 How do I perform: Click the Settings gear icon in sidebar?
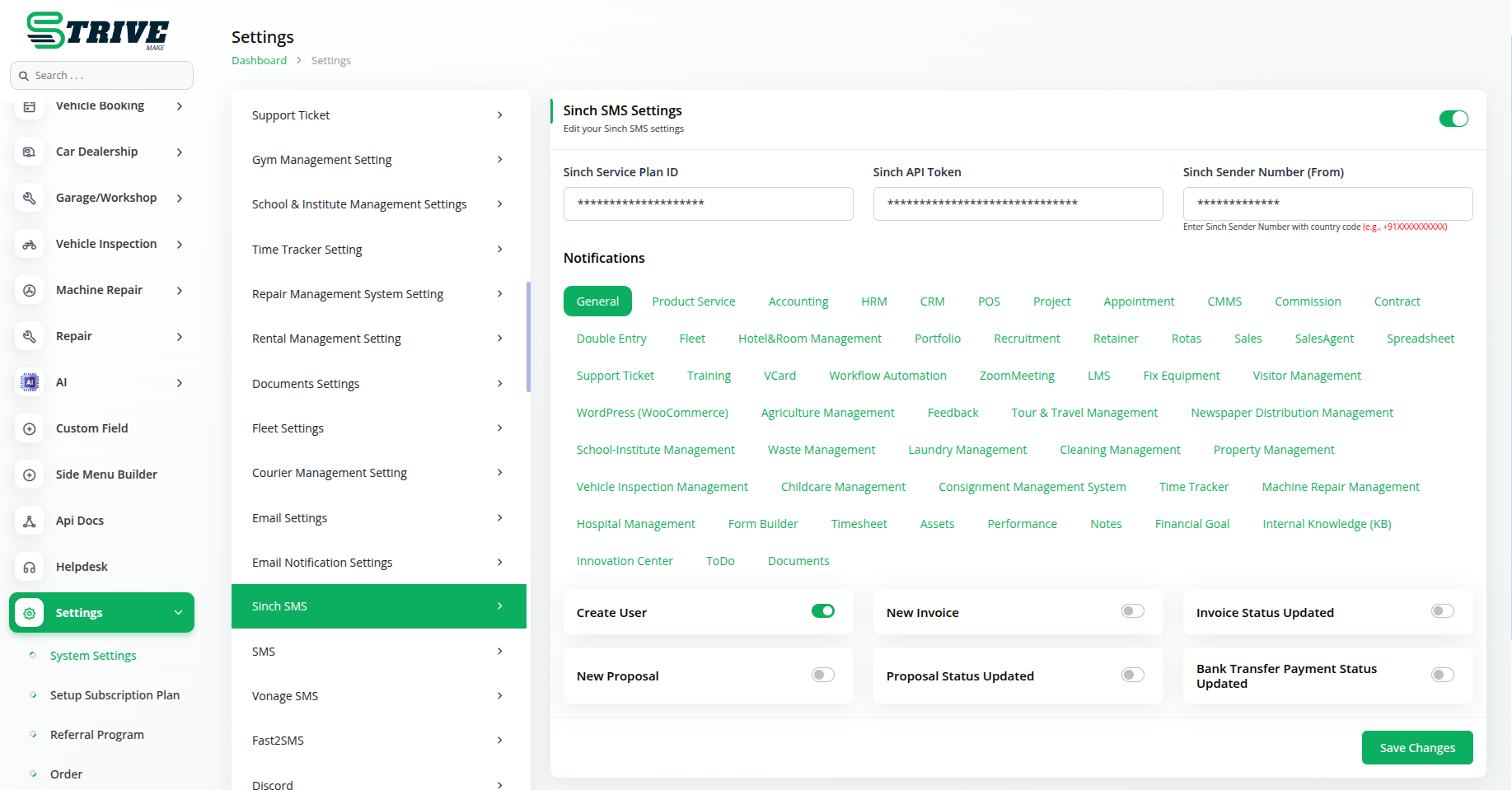pos(30,613)
